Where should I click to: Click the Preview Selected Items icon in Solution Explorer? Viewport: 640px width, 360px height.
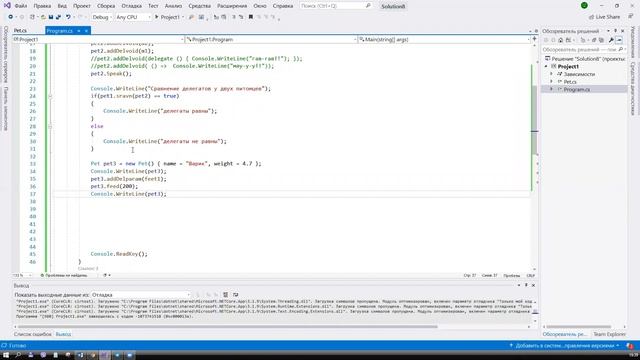pos(619,40)
